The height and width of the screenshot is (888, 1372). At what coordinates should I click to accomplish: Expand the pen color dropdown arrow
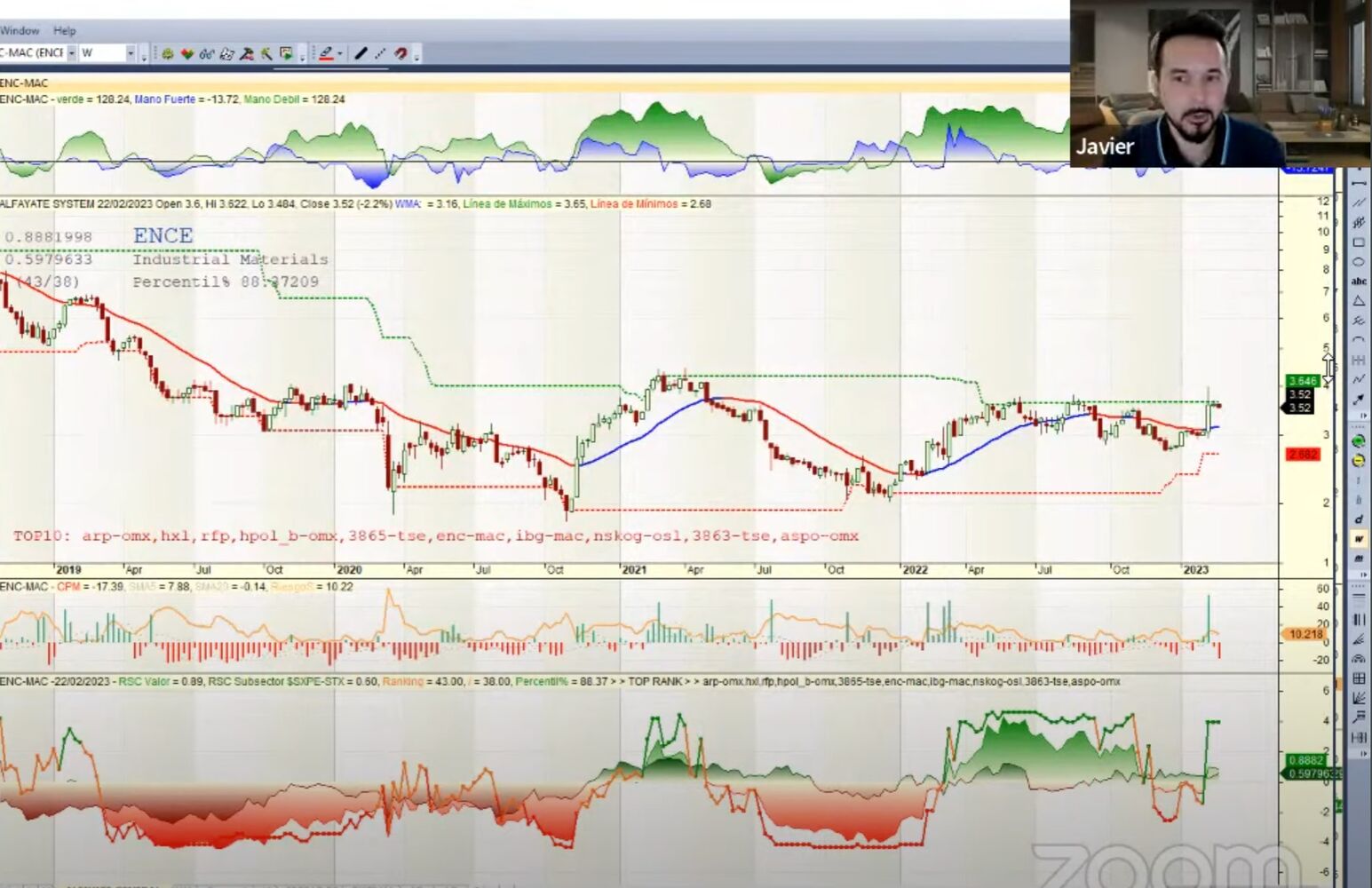[339, 54]
